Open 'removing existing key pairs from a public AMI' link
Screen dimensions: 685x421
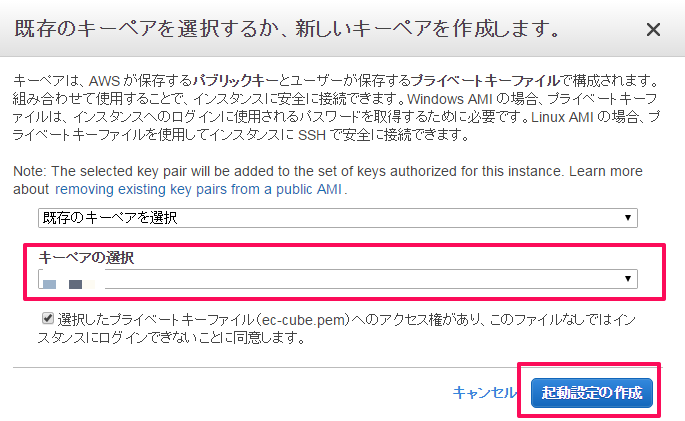pyautogui.click(x=198, y=189)
